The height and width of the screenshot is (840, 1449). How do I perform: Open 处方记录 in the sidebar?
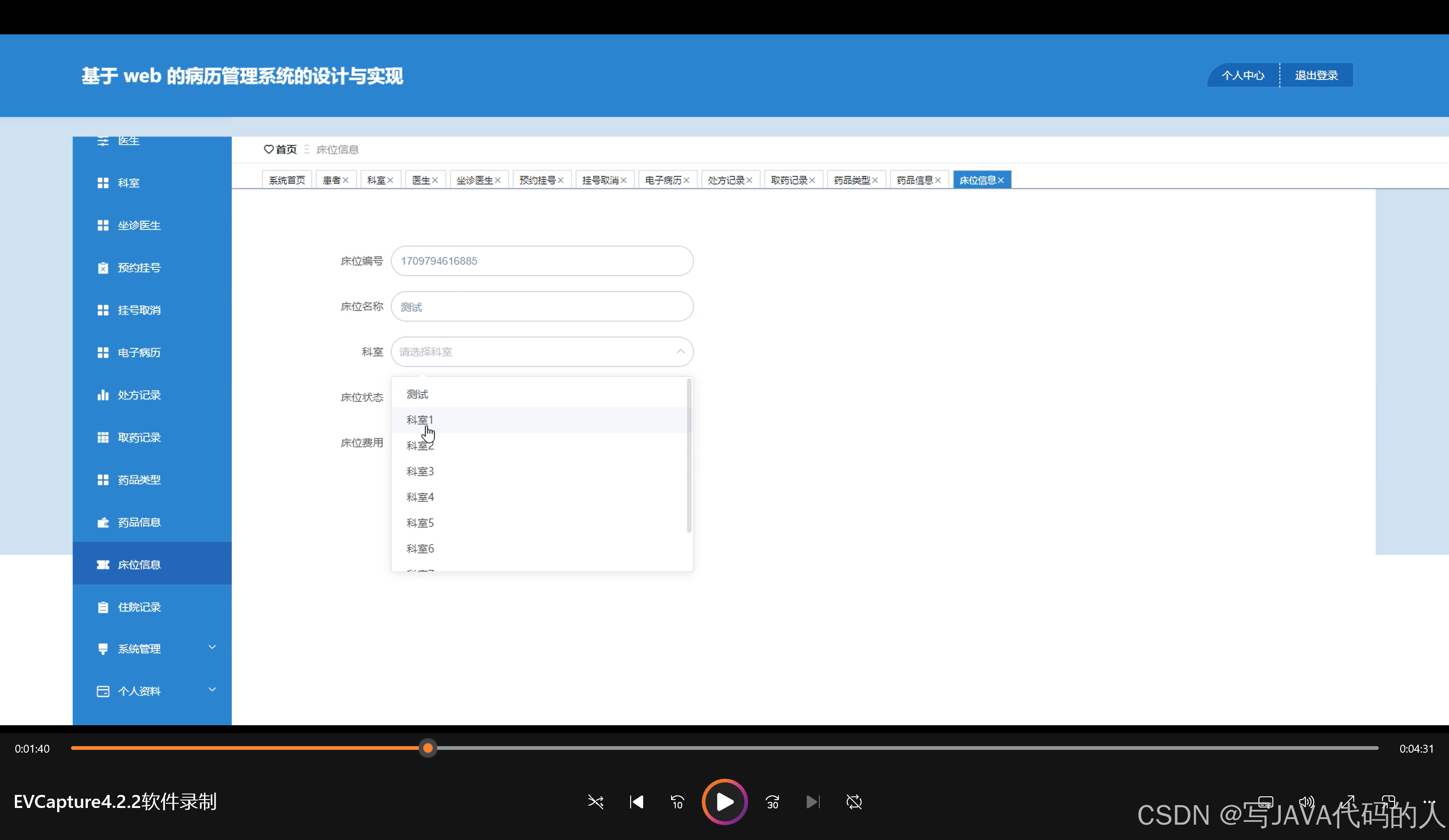point(138,395)
